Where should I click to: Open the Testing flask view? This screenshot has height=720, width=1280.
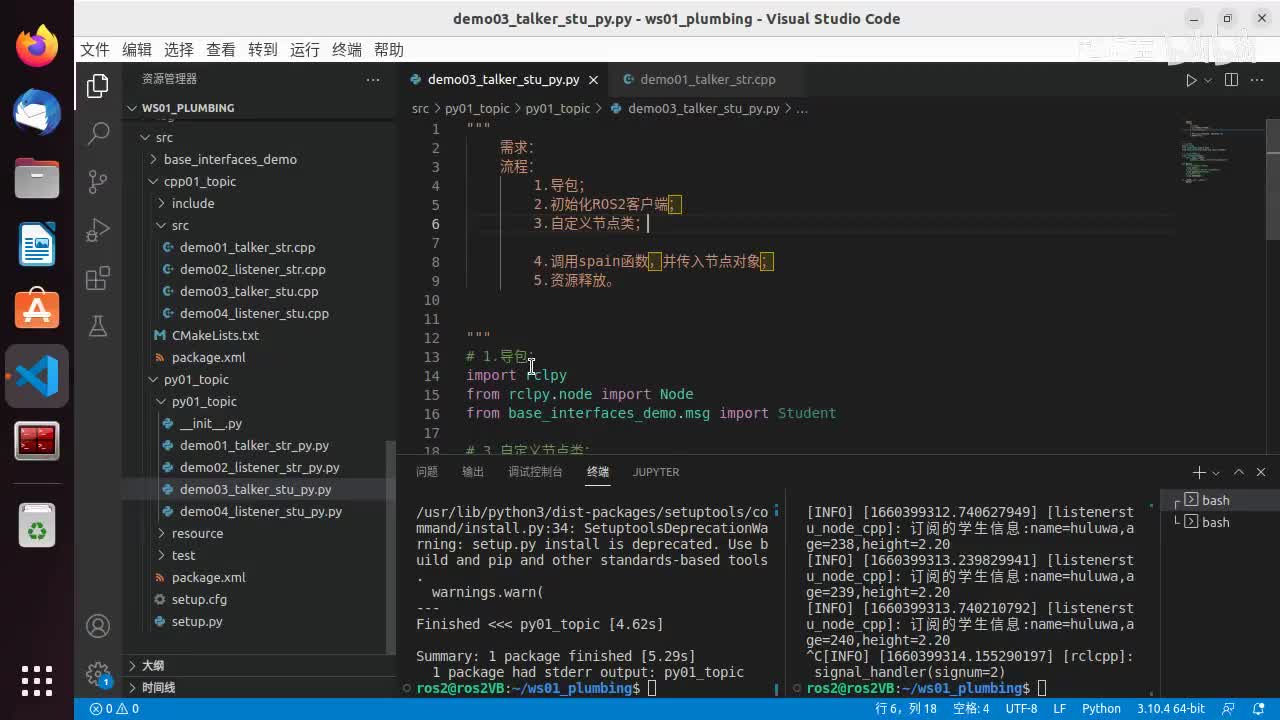(x=98, y=326)
